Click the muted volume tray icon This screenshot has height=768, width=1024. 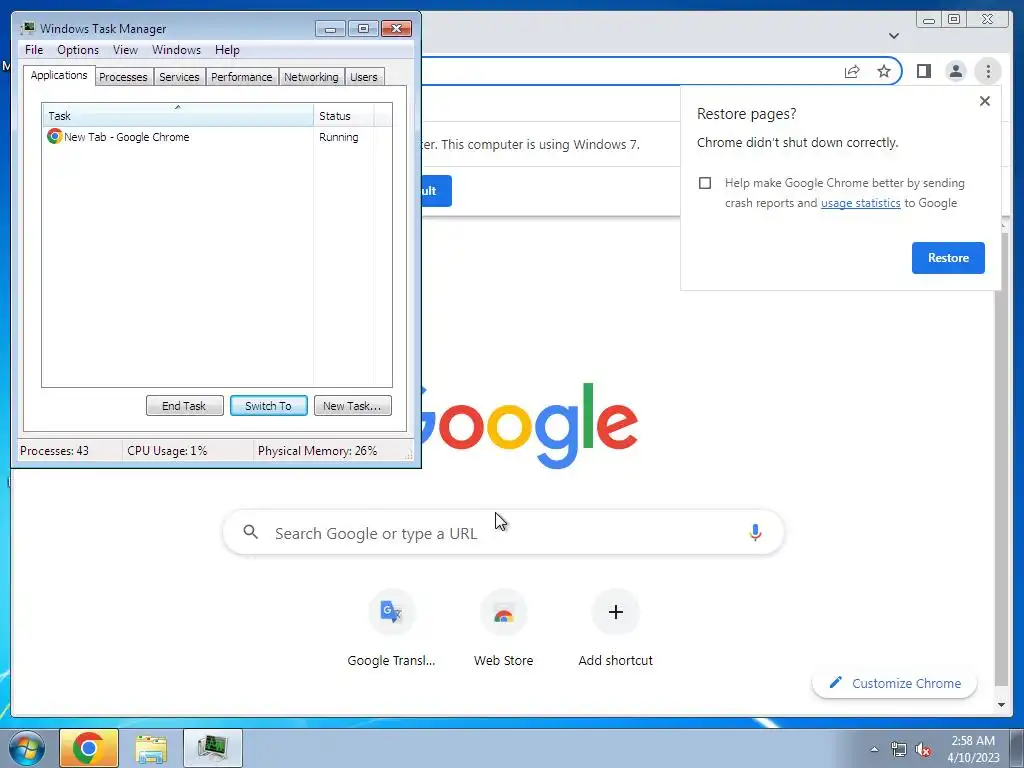[923, 749]
